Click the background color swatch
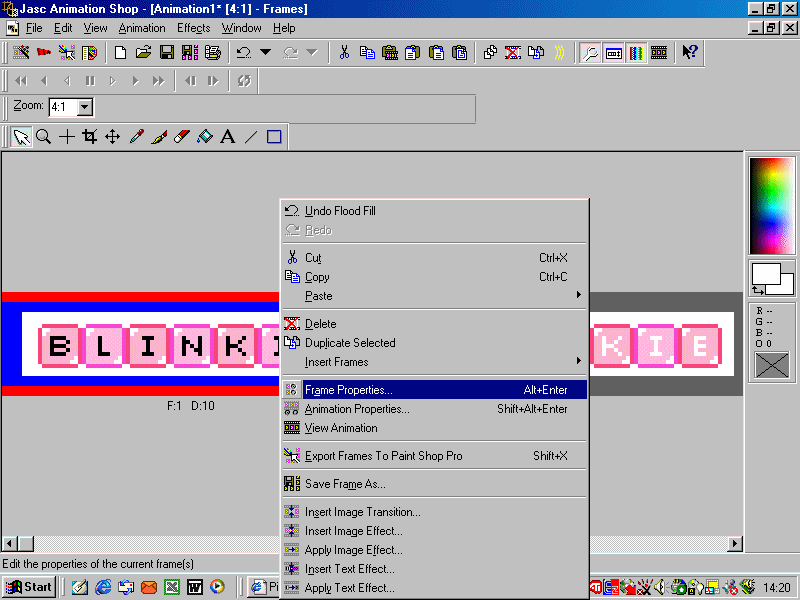Screen dimensions: 800x600 (x=786, y=287)
